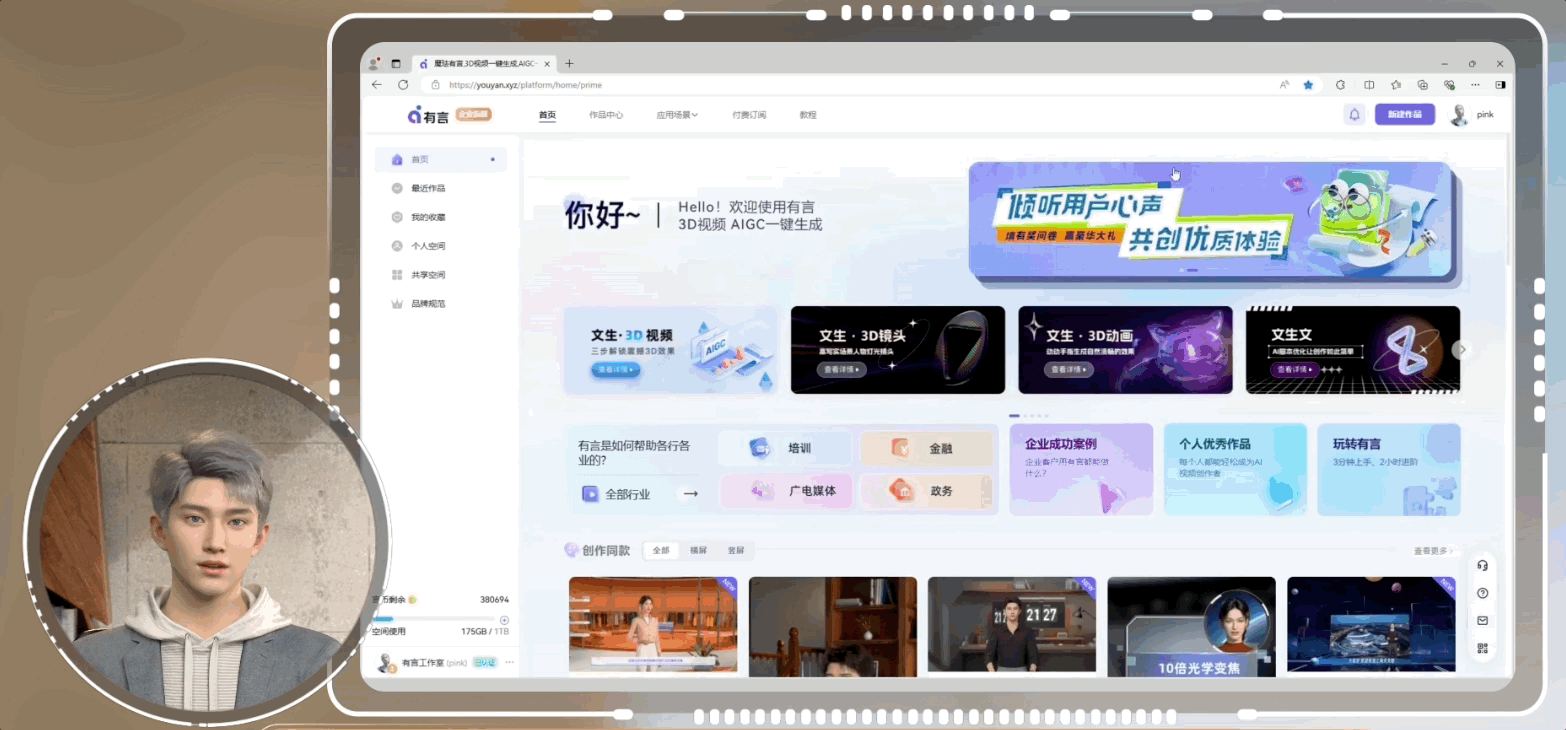This screenshot has width=1566, height=730.
Task: Click the carousel next arrow on feature cards
Action: point(1462,350)
